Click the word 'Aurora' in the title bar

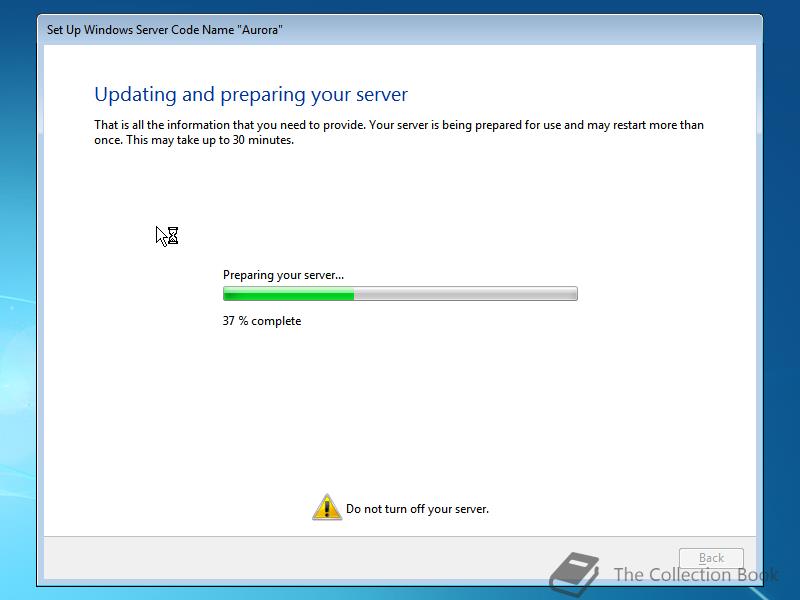pos(262,30)
